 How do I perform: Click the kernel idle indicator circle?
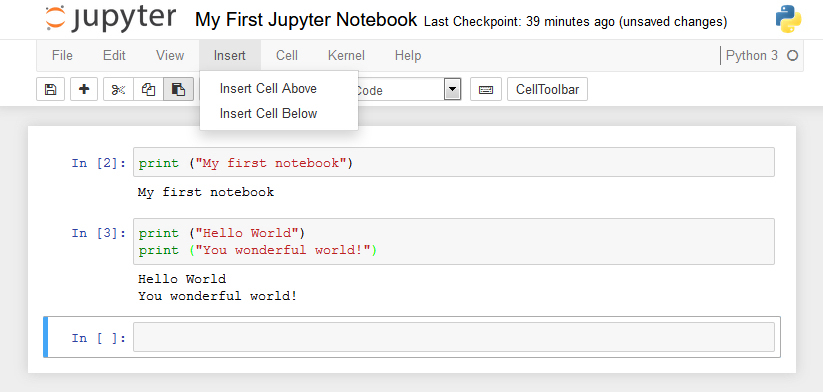click(x=793, y=55)
